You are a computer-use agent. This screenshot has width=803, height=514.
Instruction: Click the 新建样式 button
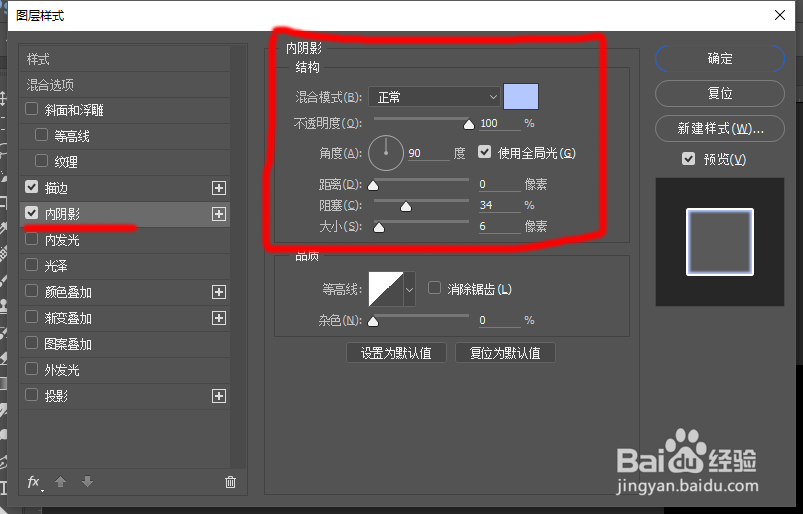click(720, 128)
